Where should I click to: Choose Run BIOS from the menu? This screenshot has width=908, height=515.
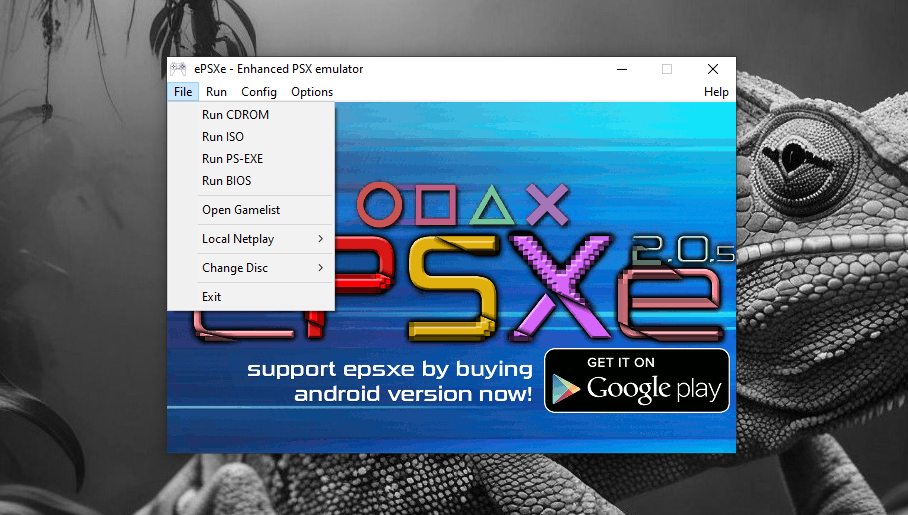pyautogui.click(x=226, y=181)
